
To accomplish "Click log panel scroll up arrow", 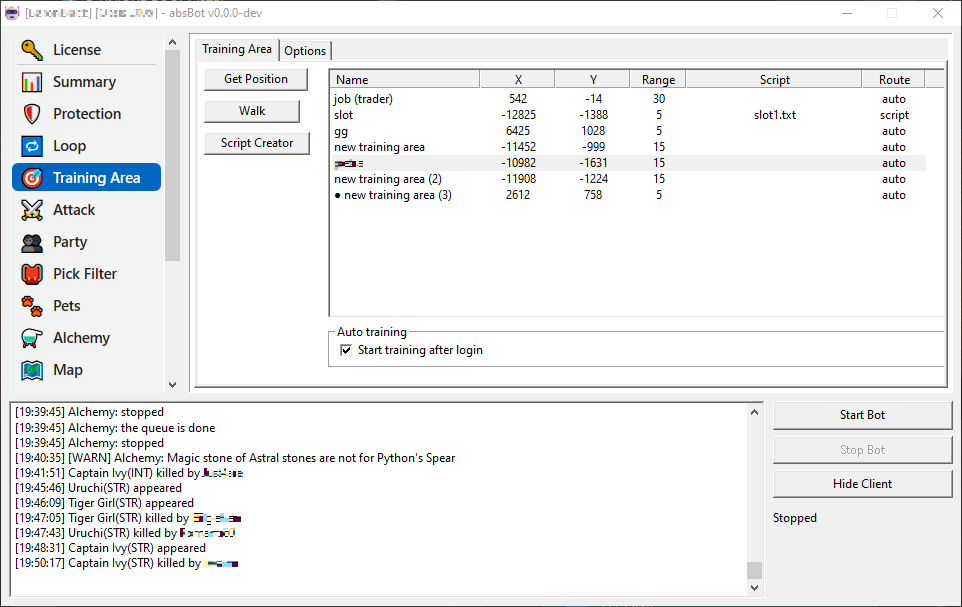I will (755, 412).
